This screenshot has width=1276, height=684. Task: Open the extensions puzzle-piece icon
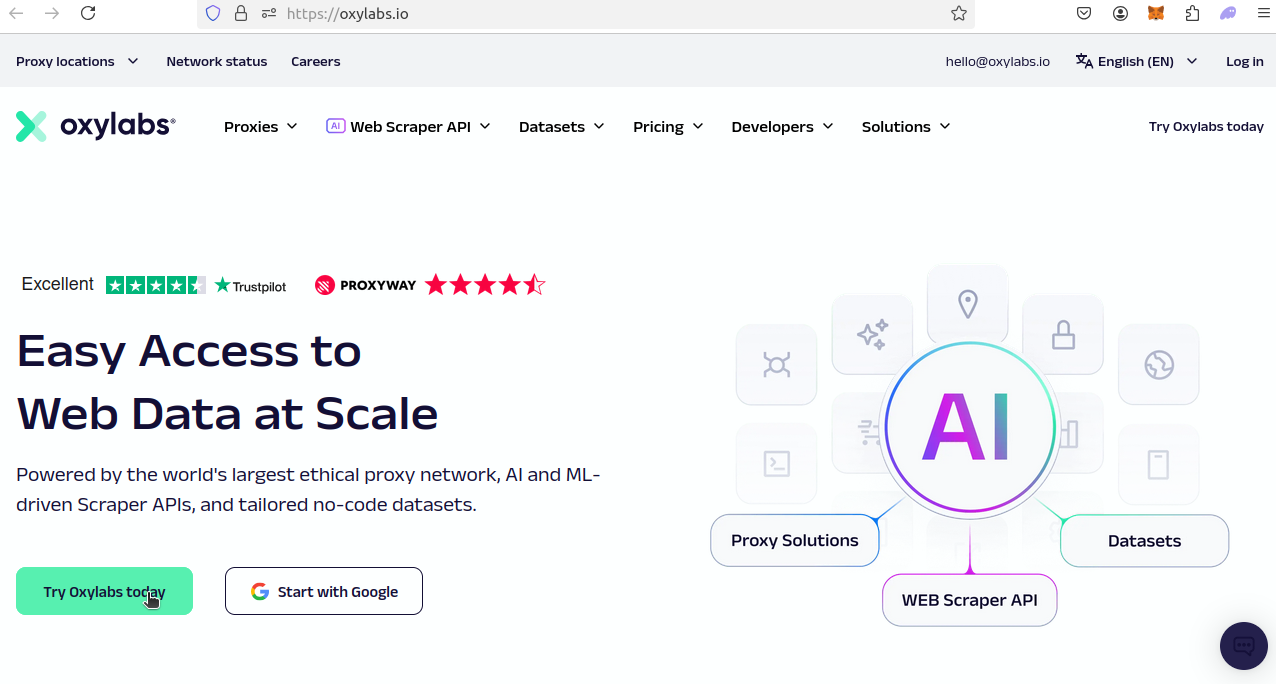click(1192, 13)
